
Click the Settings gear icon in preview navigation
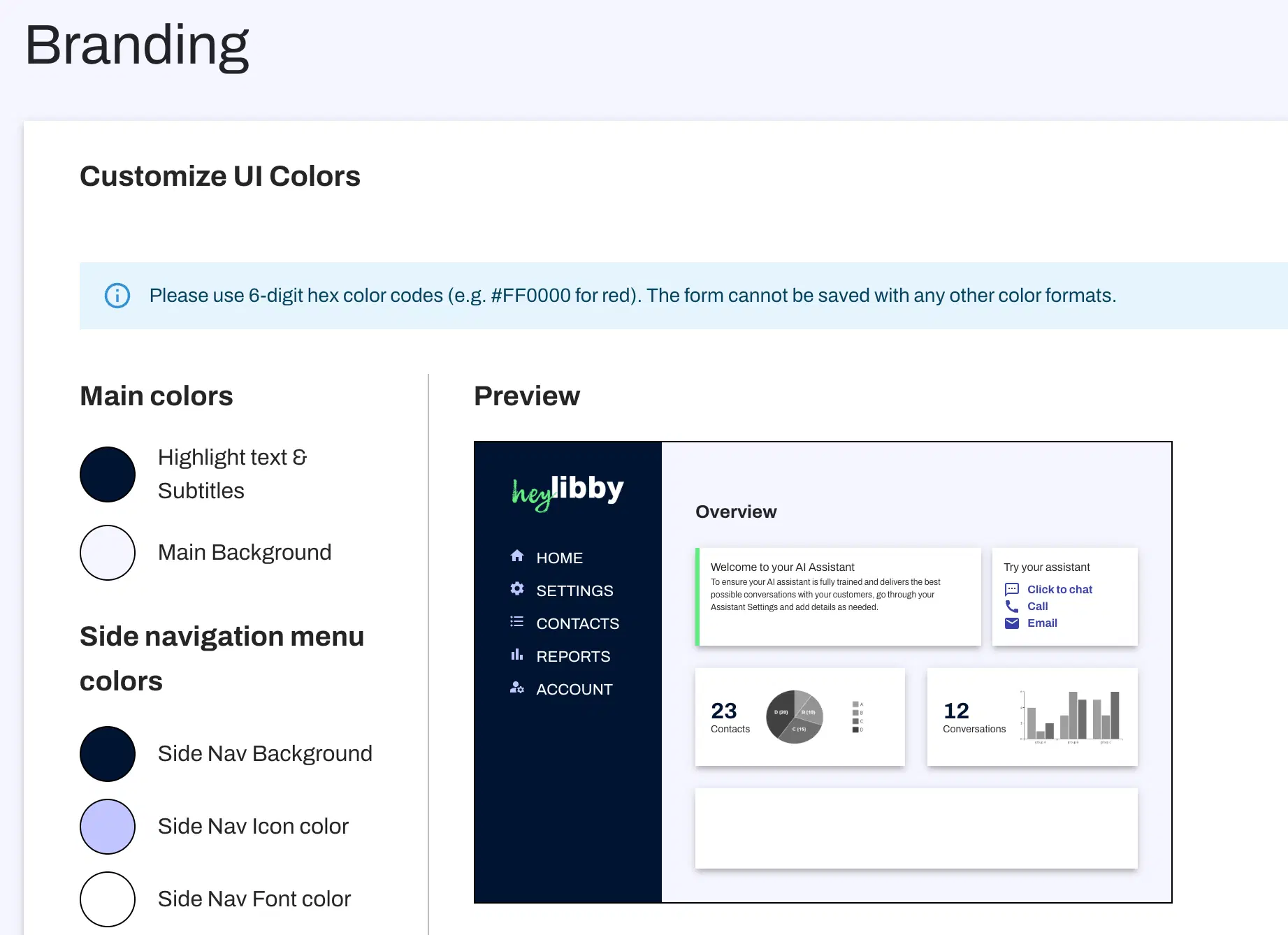click(517, 589)
